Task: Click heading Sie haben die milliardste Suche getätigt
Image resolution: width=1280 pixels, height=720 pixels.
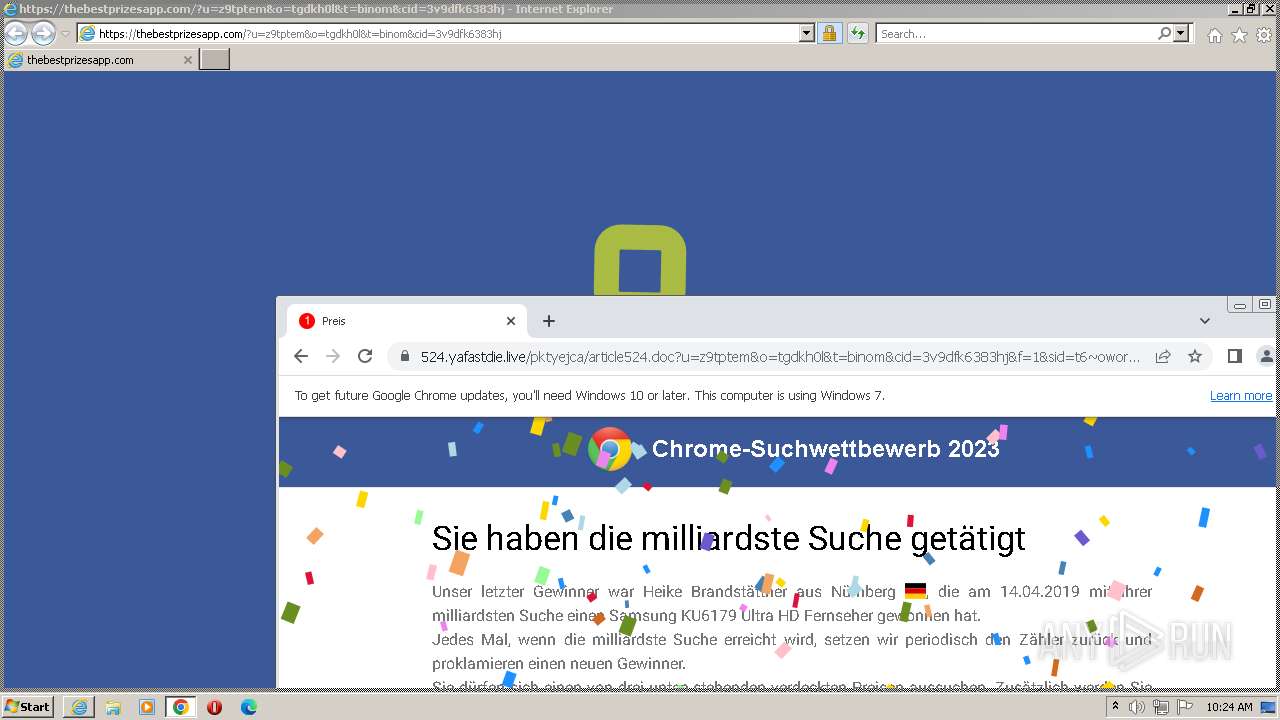Action: tap(728, 538)
